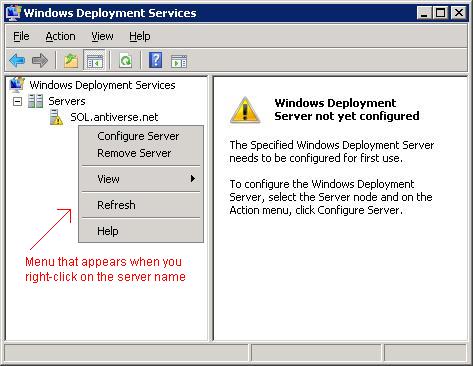
Task: Click the Windows Deployment Services root icon
Action: (17, 85)
